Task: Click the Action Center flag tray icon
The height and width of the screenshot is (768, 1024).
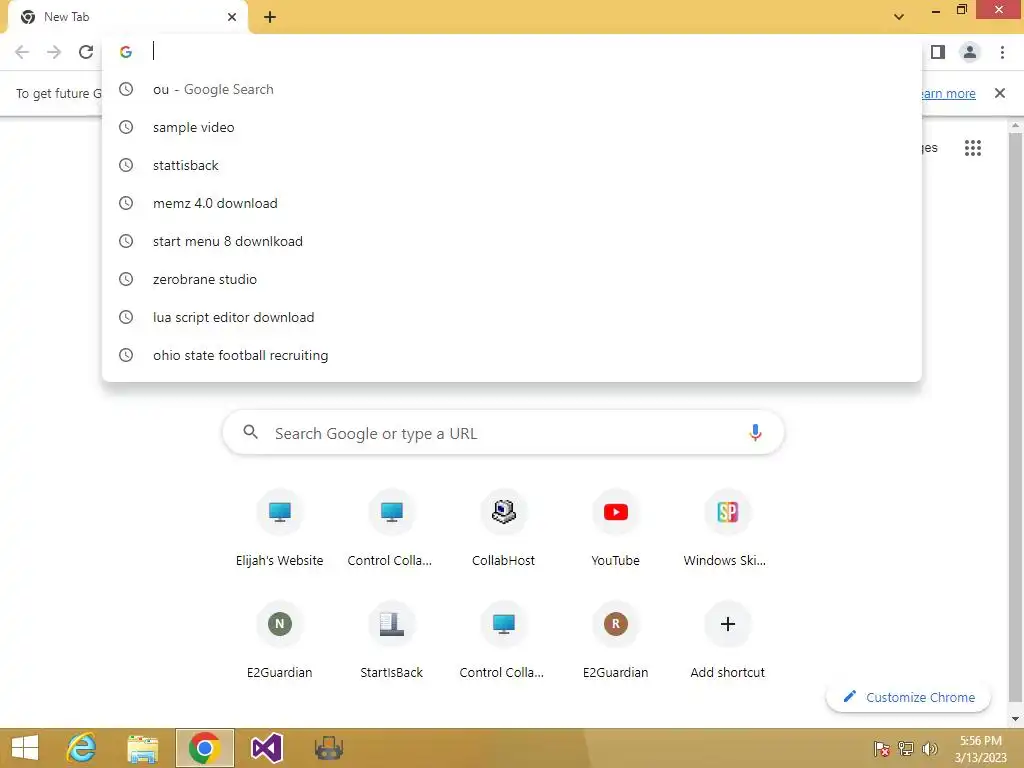Action: click(882, 748)
